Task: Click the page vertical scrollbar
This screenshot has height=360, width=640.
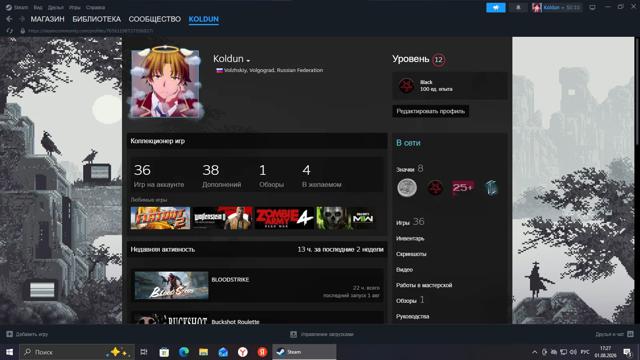Action: 637,90
